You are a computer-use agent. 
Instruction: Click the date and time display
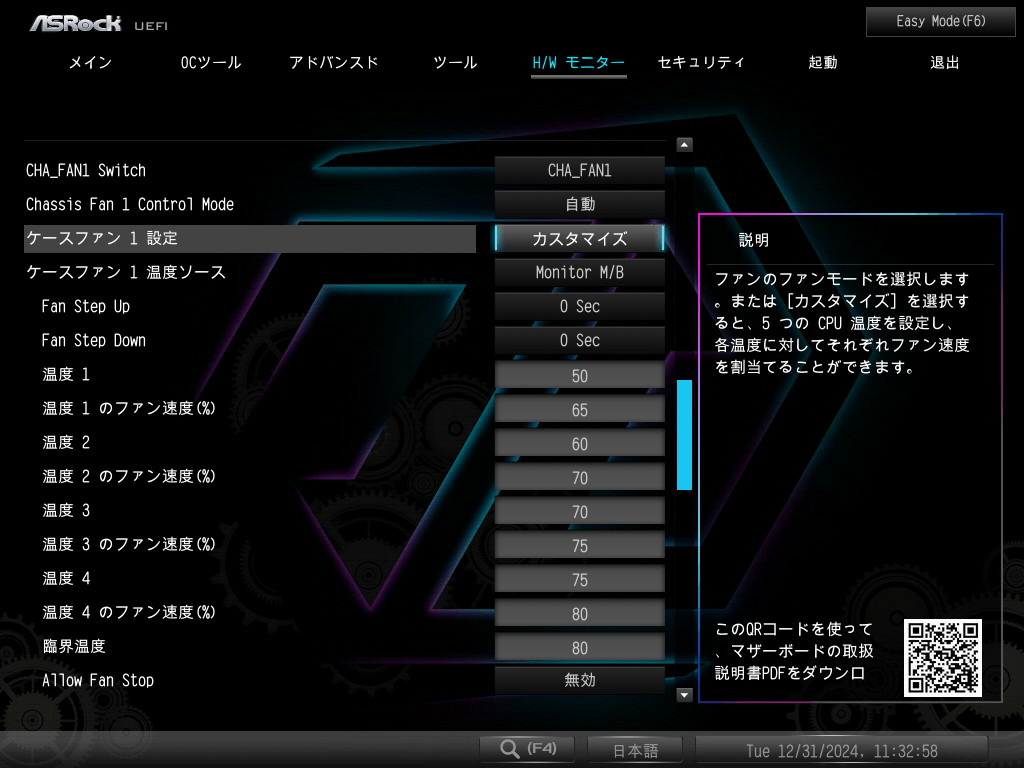[842, 750]
